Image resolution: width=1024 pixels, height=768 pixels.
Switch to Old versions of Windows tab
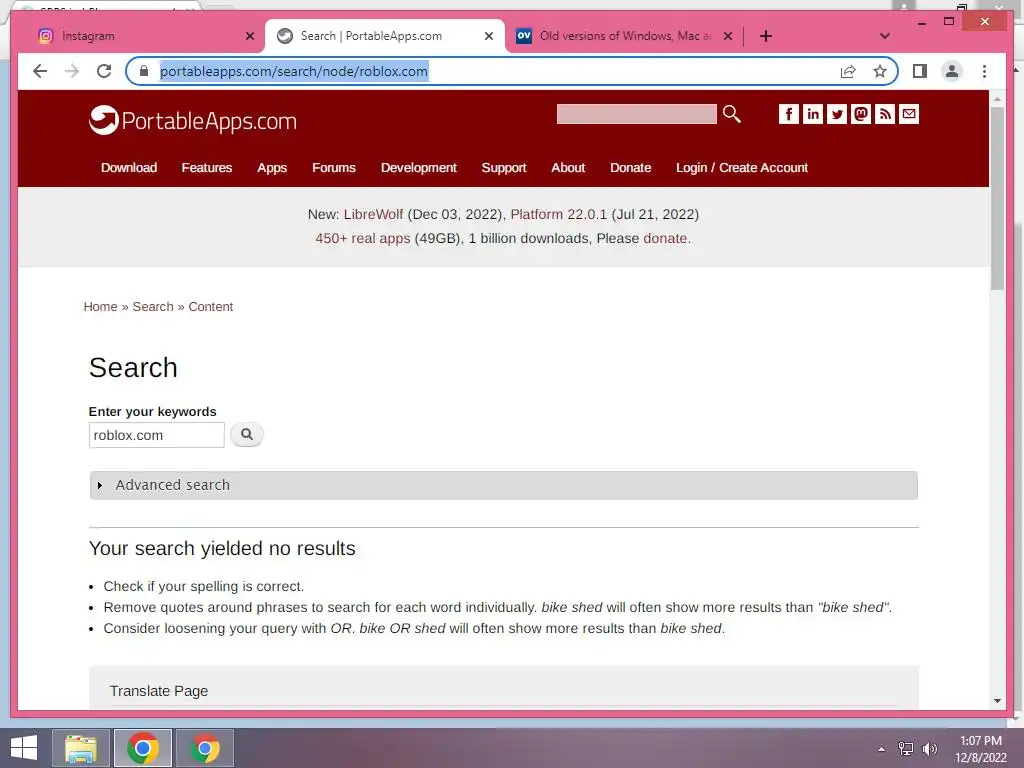click(x=625, y=36)
